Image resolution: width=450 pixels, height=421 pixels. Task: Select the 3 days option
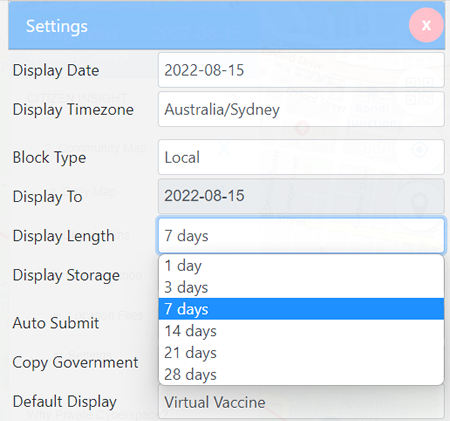(x=301, y=287)
